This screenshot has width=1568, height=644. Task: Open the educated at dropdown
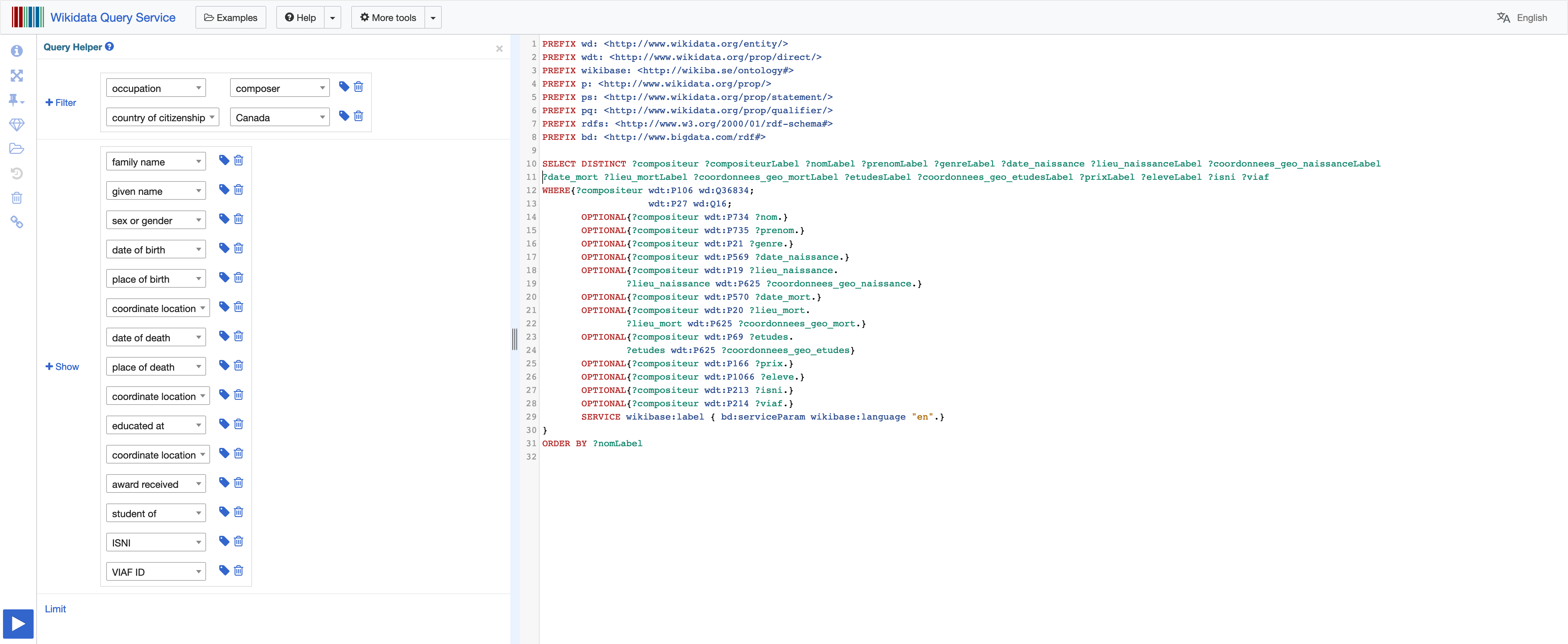pos(156,426)
